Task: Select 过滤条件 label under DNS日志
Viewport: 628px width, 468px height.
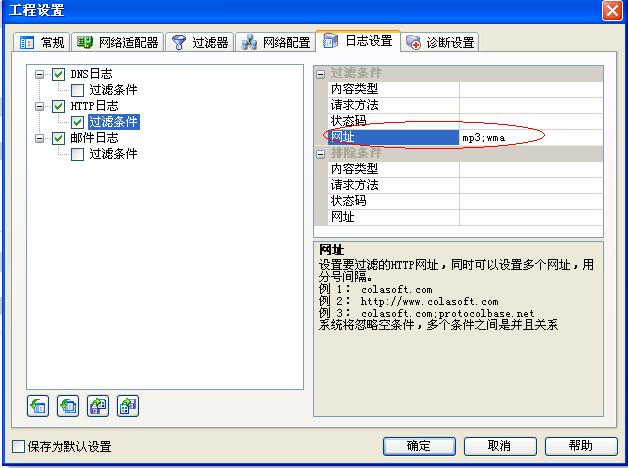Action: coord(113,90)
